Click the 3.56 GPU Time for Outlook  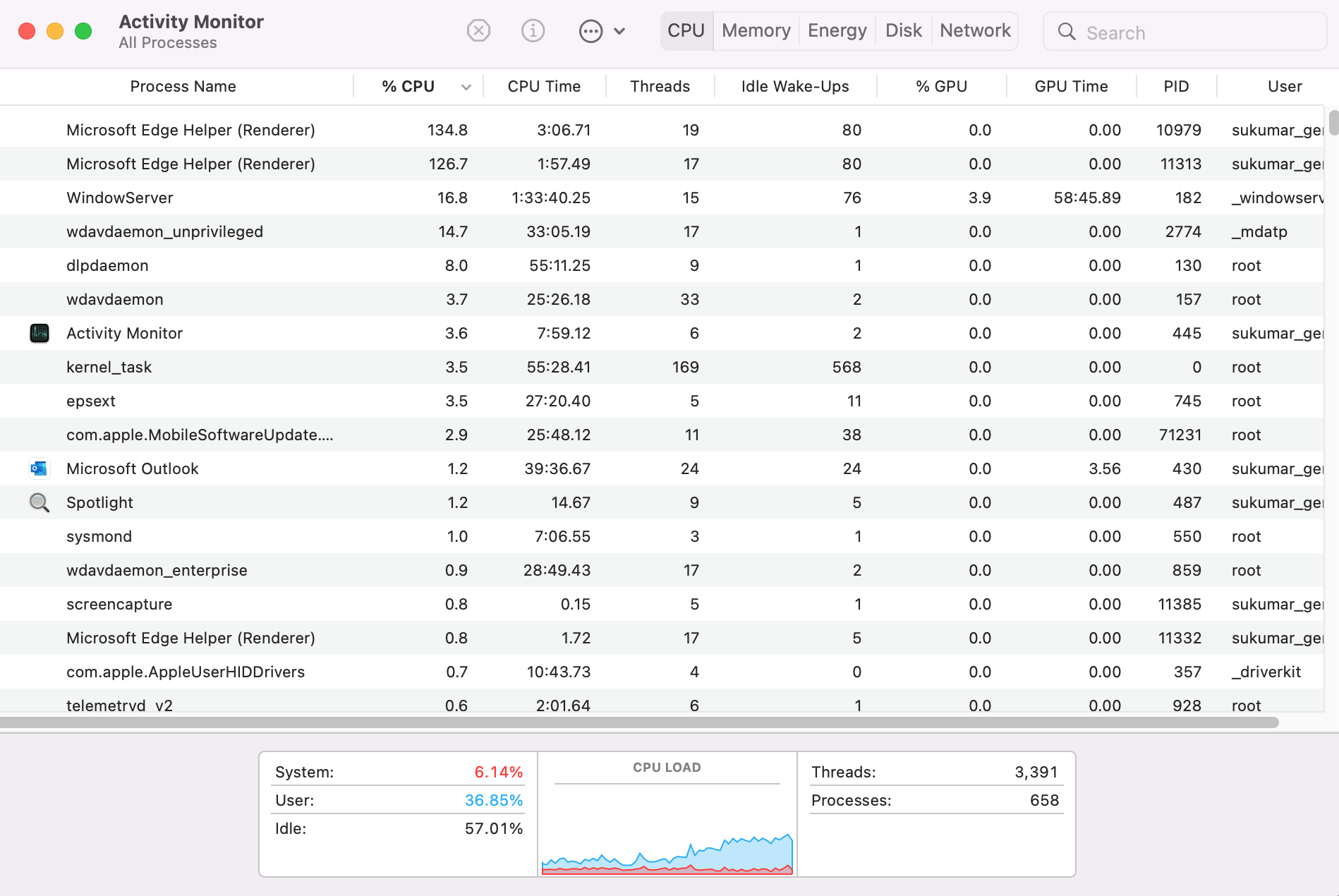tap(1105, 468)
